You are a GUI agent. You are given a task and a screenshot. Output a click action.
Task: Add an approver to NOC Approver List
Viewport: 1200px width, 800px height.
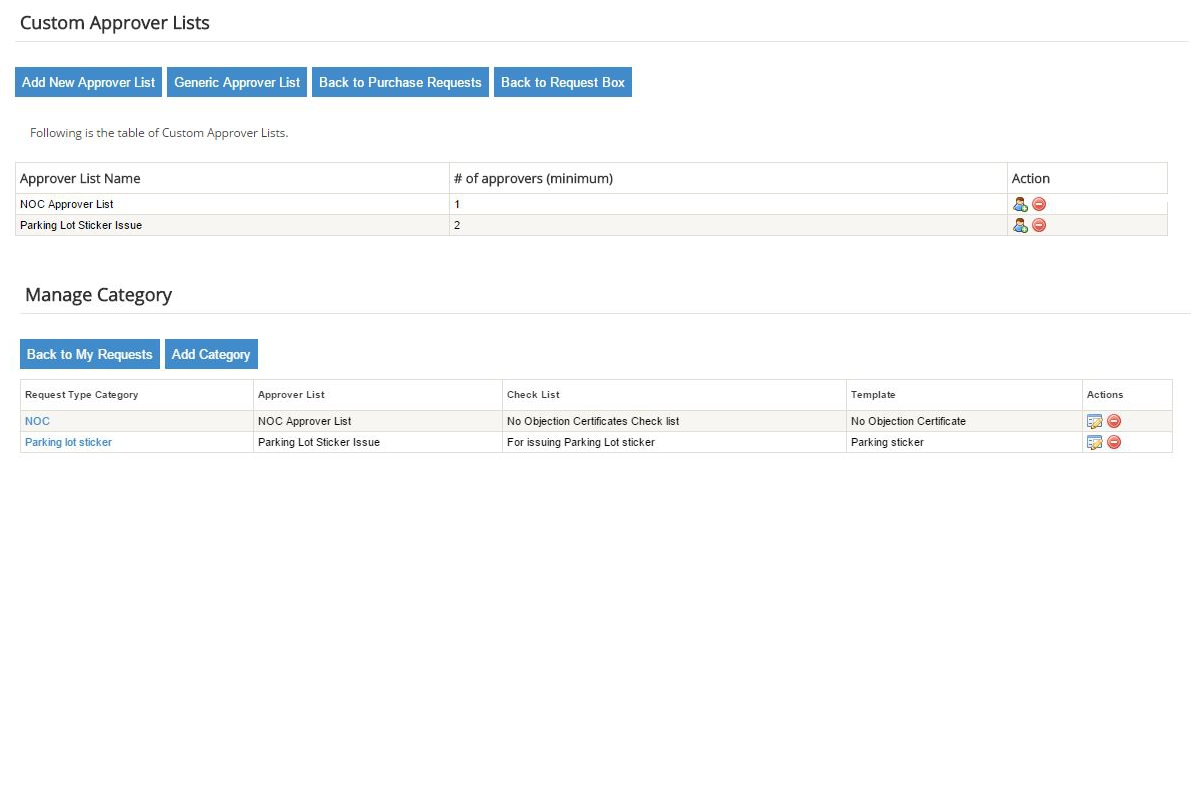[x=1020, y=204]
